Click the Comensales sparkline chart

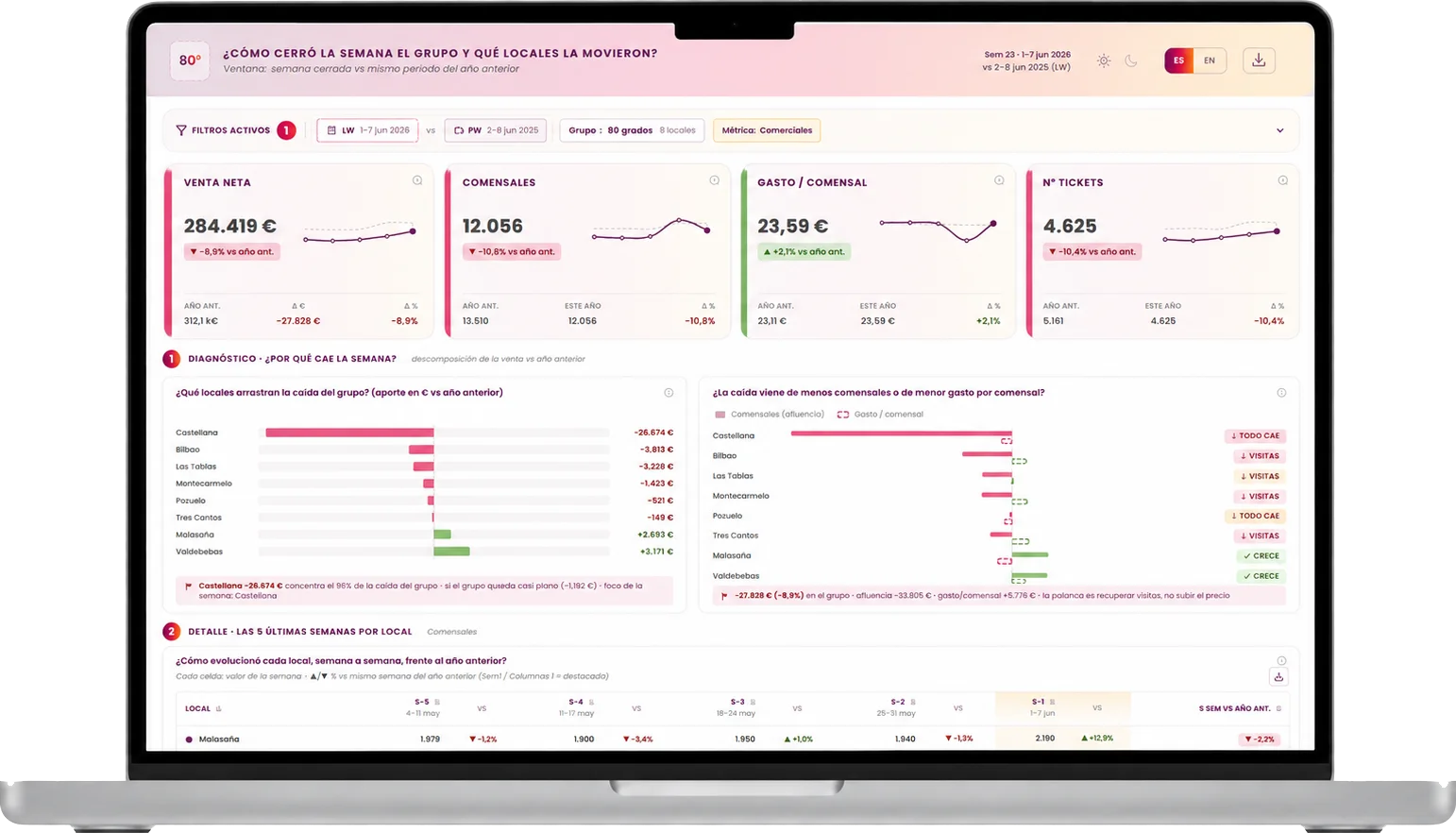pos(651,229)
